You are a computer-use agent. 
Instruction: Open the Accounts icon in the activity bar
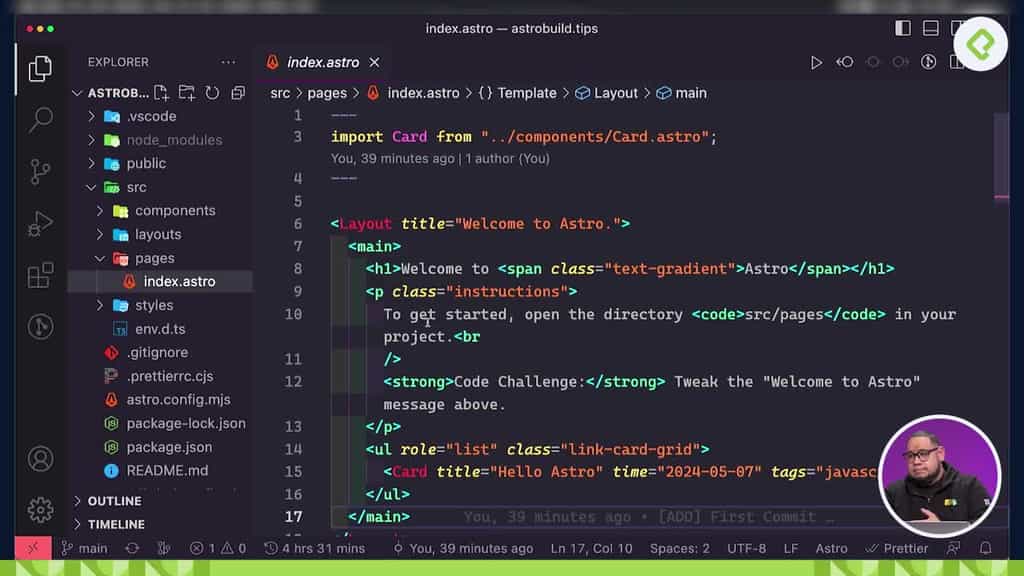click(x=39, y=460)
